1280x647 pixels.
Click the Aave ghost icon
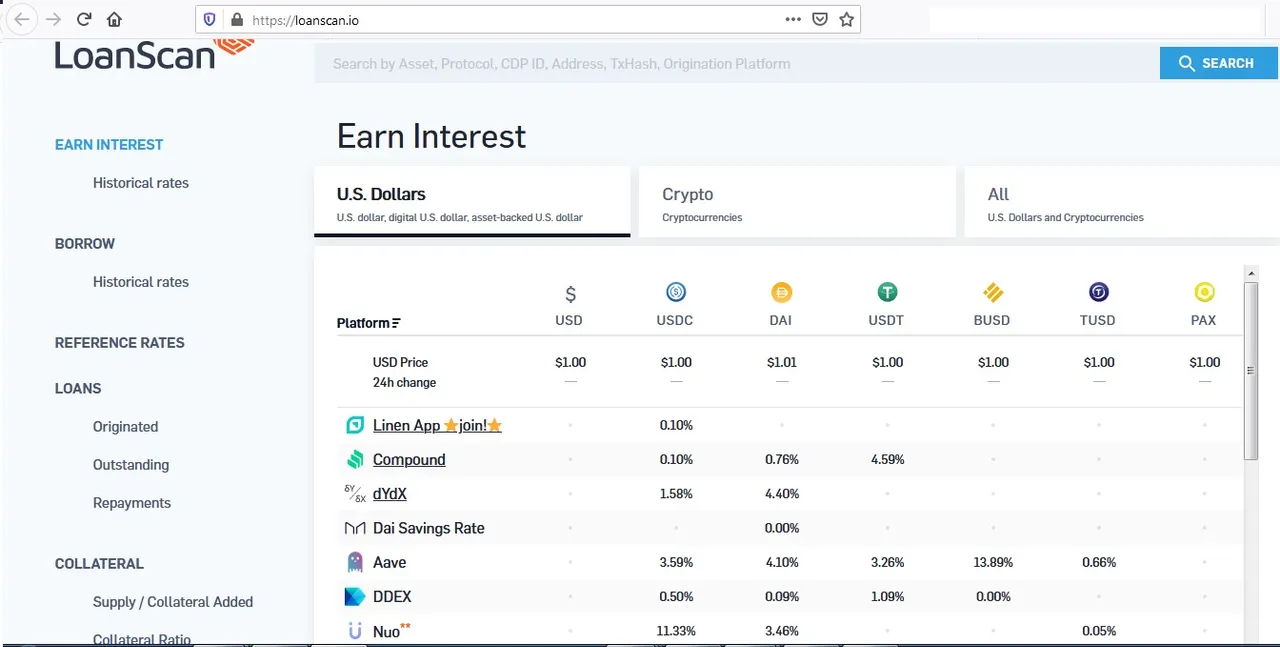pos(354,562)
